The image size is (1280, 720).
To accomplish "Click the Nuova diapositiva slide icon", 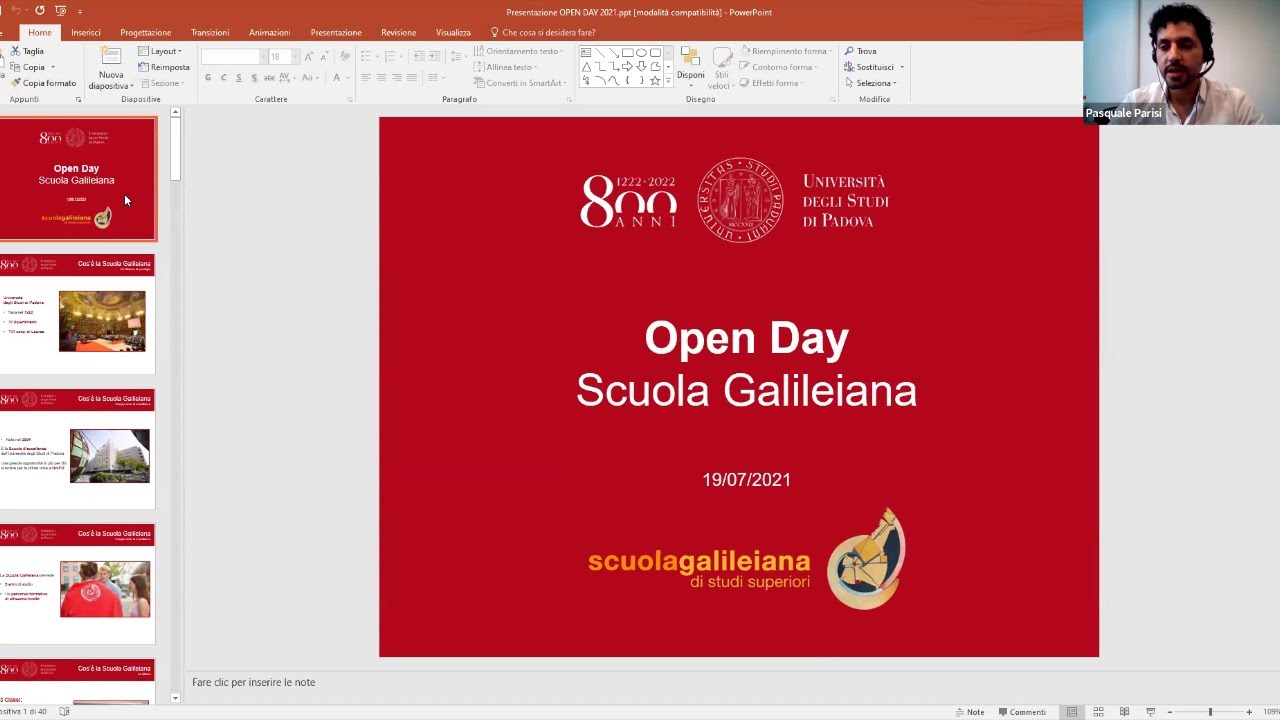I will point(111,57).
